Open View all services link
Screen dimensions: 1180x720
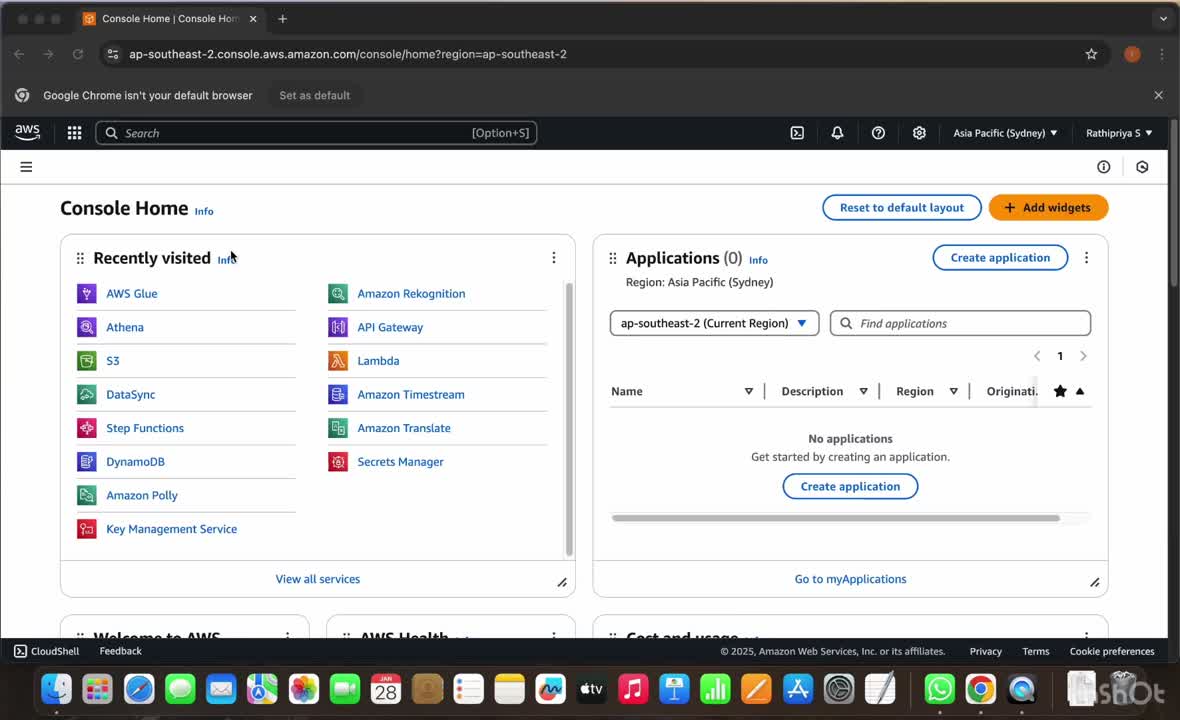(x=318, y=579)
